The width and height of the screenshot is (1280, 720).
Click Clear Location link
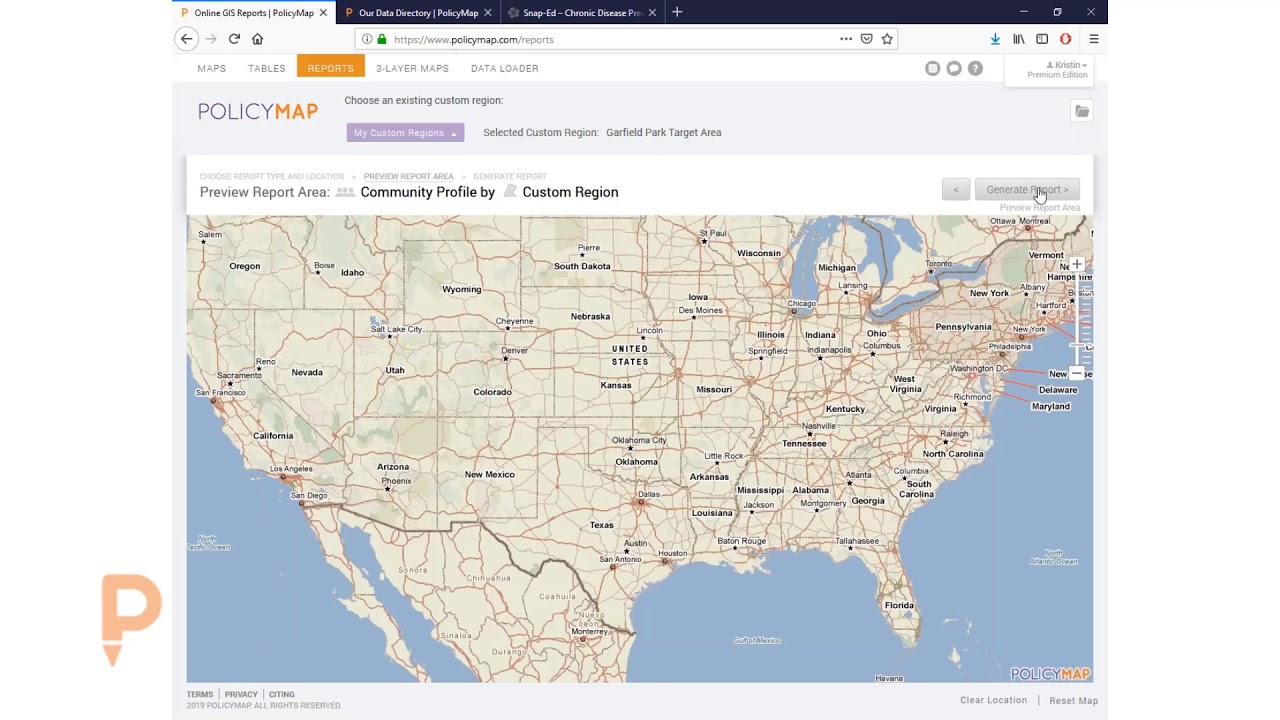click(993, 700)
